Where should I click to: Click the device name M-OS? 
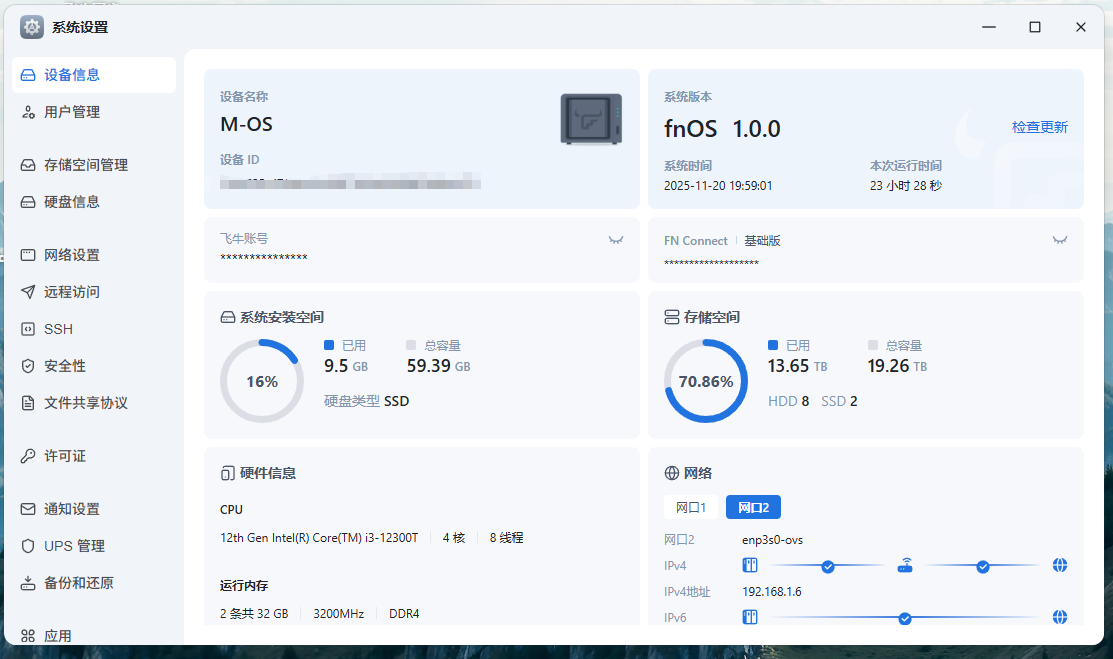[x=246, y=124]
